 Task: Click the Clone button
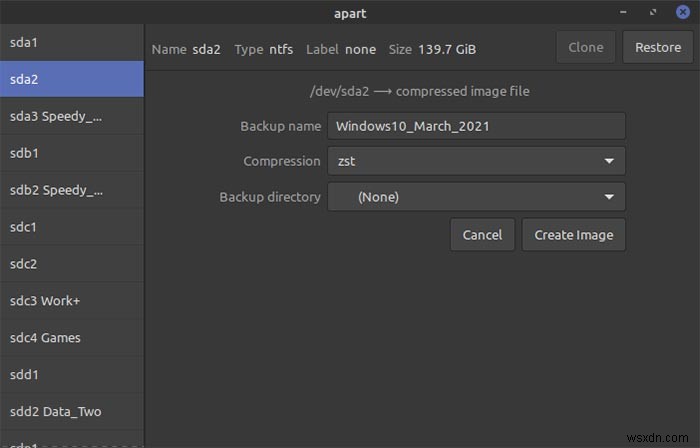[586, 47]
